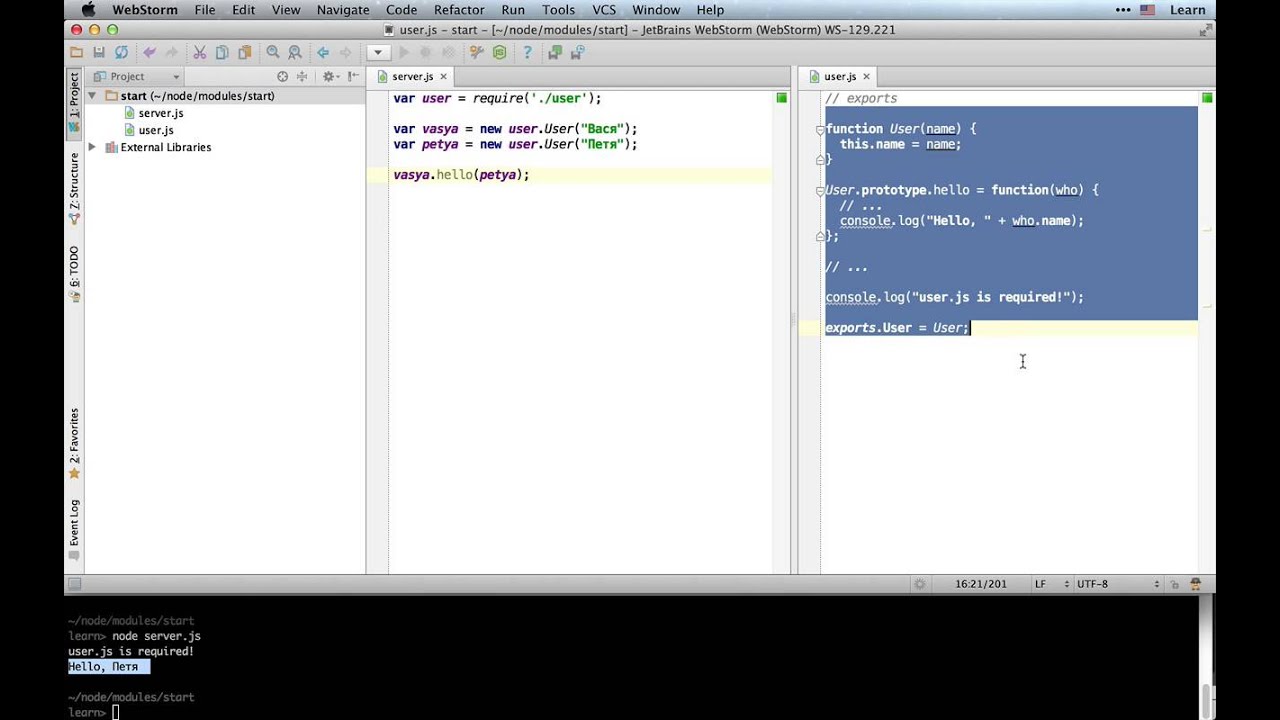Image resolution: width=1280 pixels, height=720 pixels.
Task: Open the Project panel gear settings menu
Action: 329,76
